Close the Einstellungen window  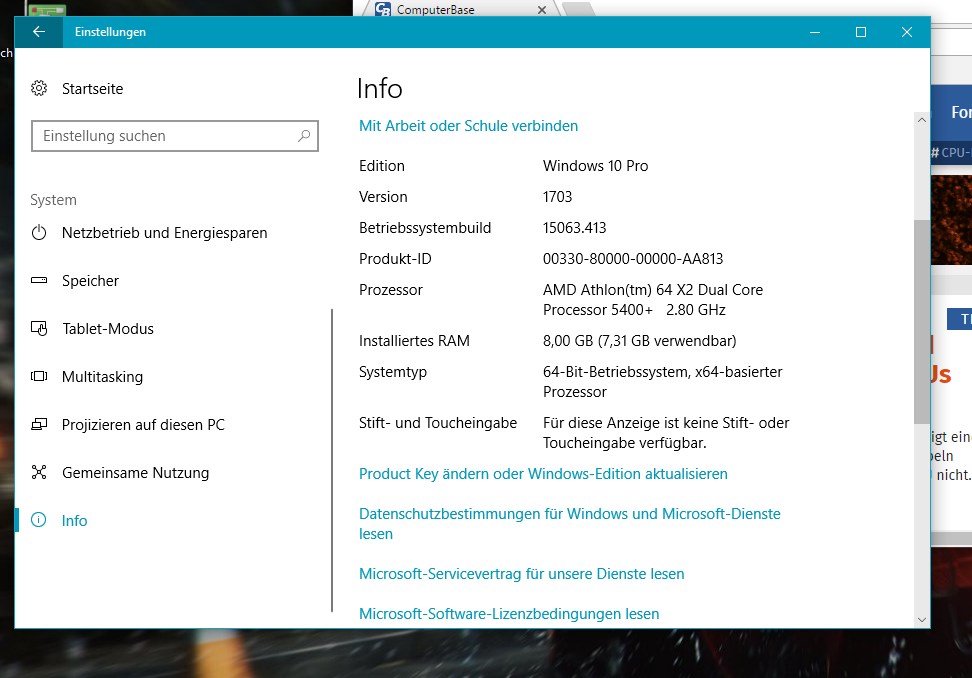point(907,32)
